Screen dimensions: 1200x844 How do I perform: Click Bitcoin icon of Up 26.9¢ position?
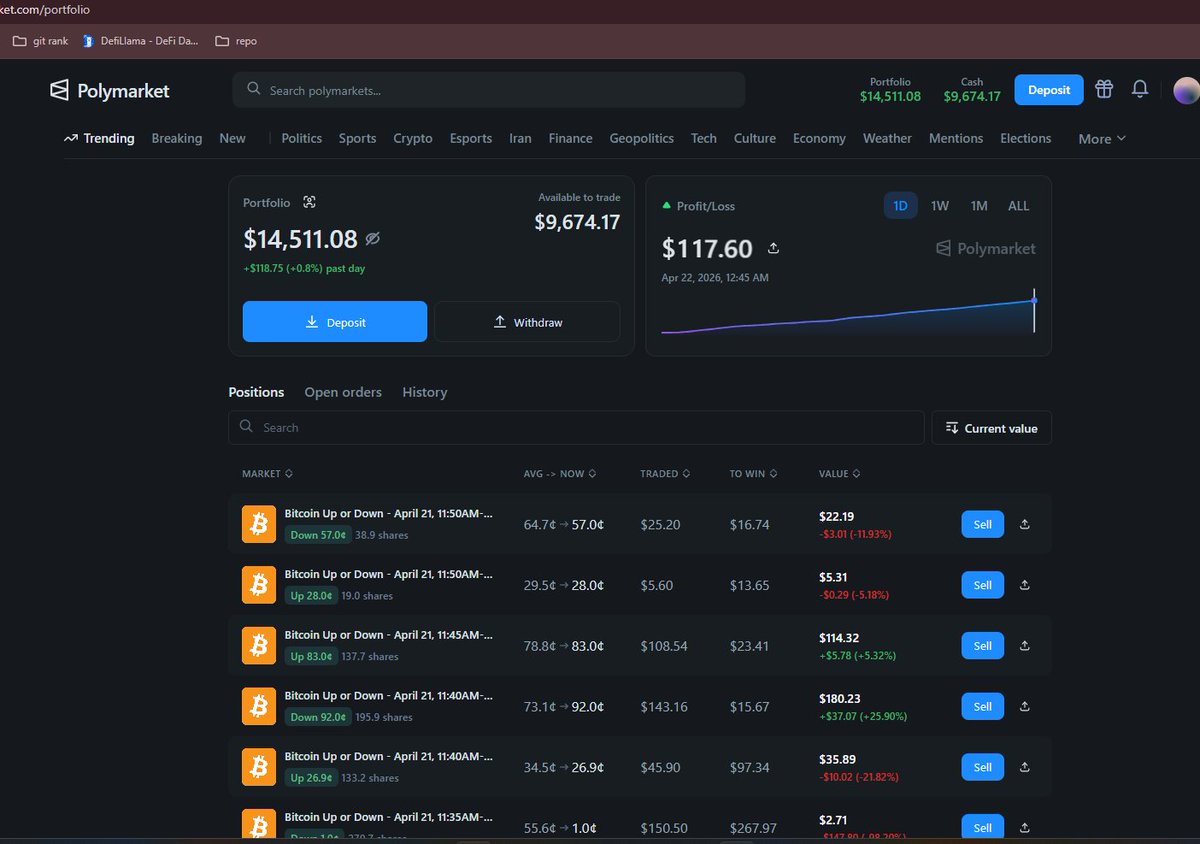tap(259, 767)
